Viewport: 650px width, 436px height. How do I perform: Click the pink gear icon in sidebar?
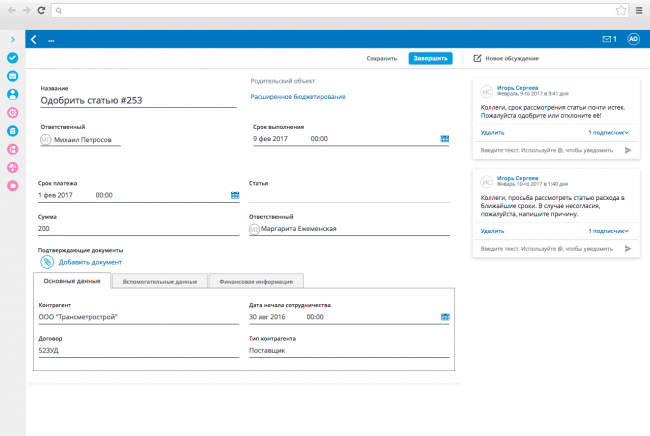click(x=13, y=113)
